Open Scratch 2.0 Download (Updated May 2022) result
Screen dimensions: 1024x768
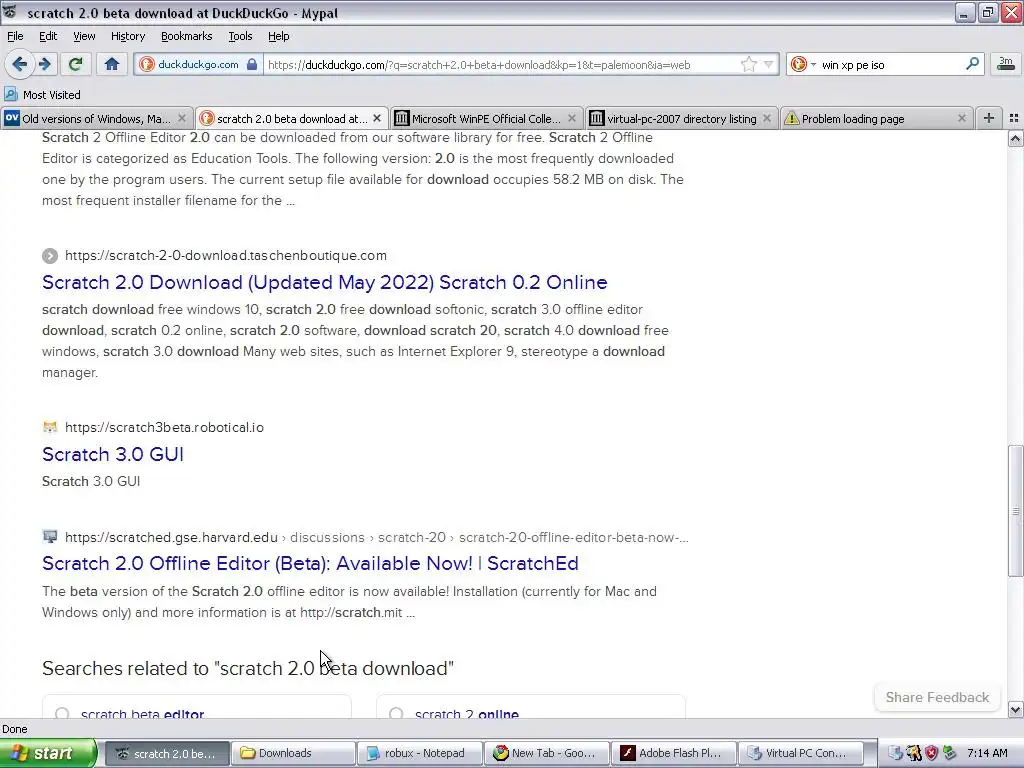click(325, 282)
